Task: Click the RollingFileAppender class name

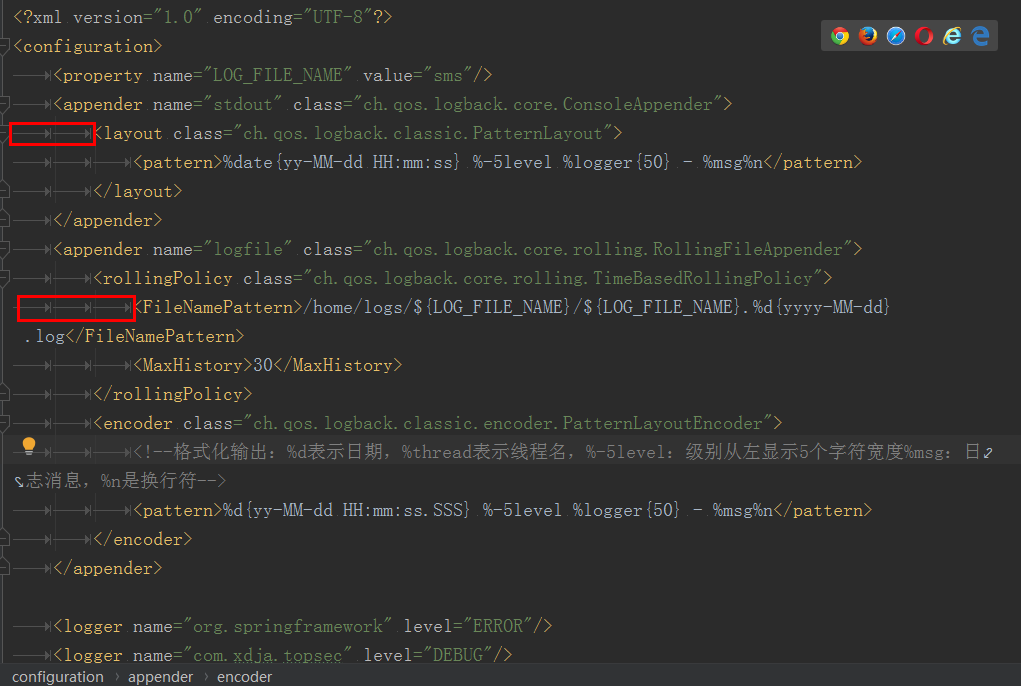Action: pos(748,249)
